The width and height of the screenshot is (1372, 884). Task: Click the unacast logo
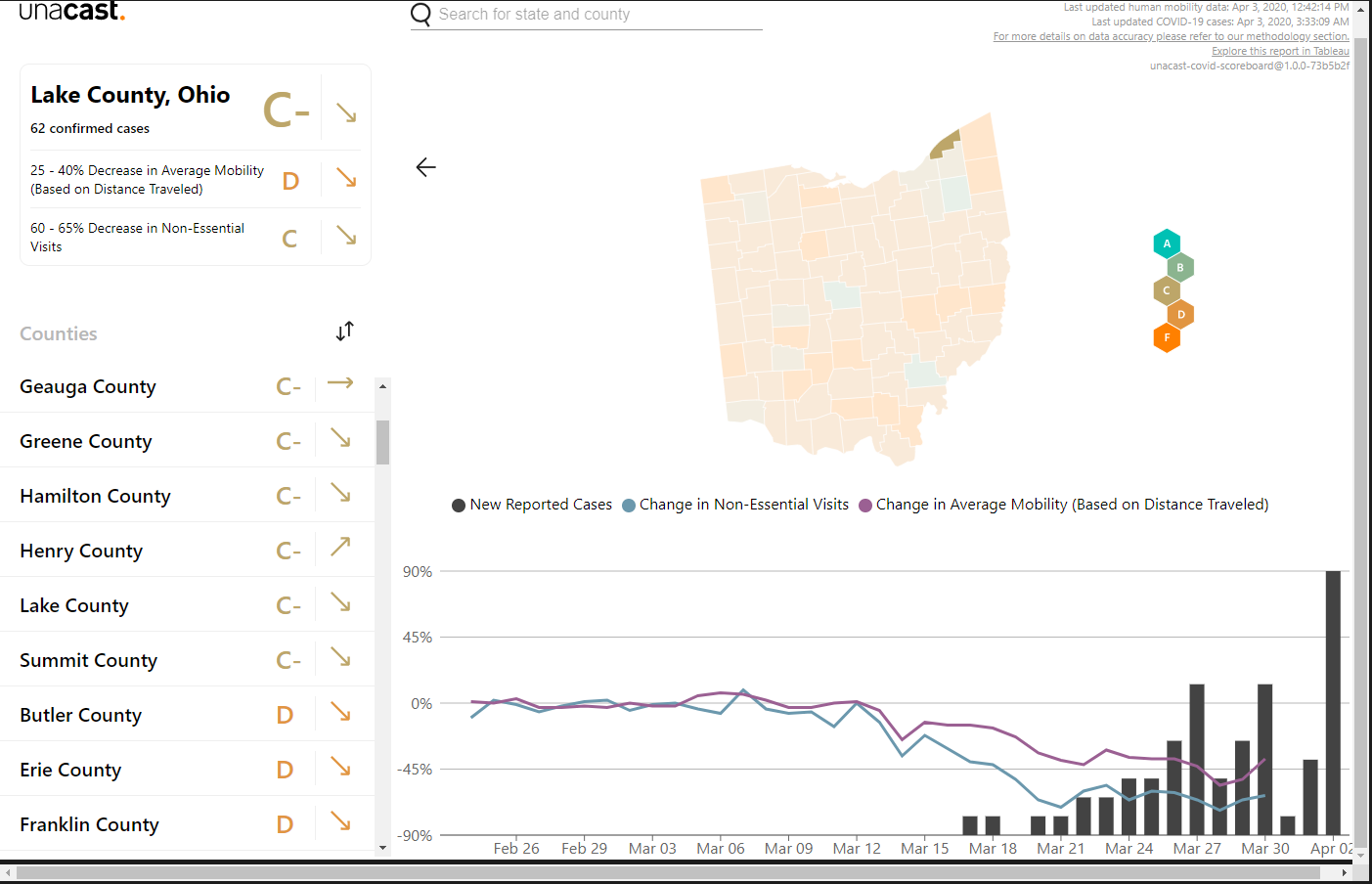[x=72, y=11]
